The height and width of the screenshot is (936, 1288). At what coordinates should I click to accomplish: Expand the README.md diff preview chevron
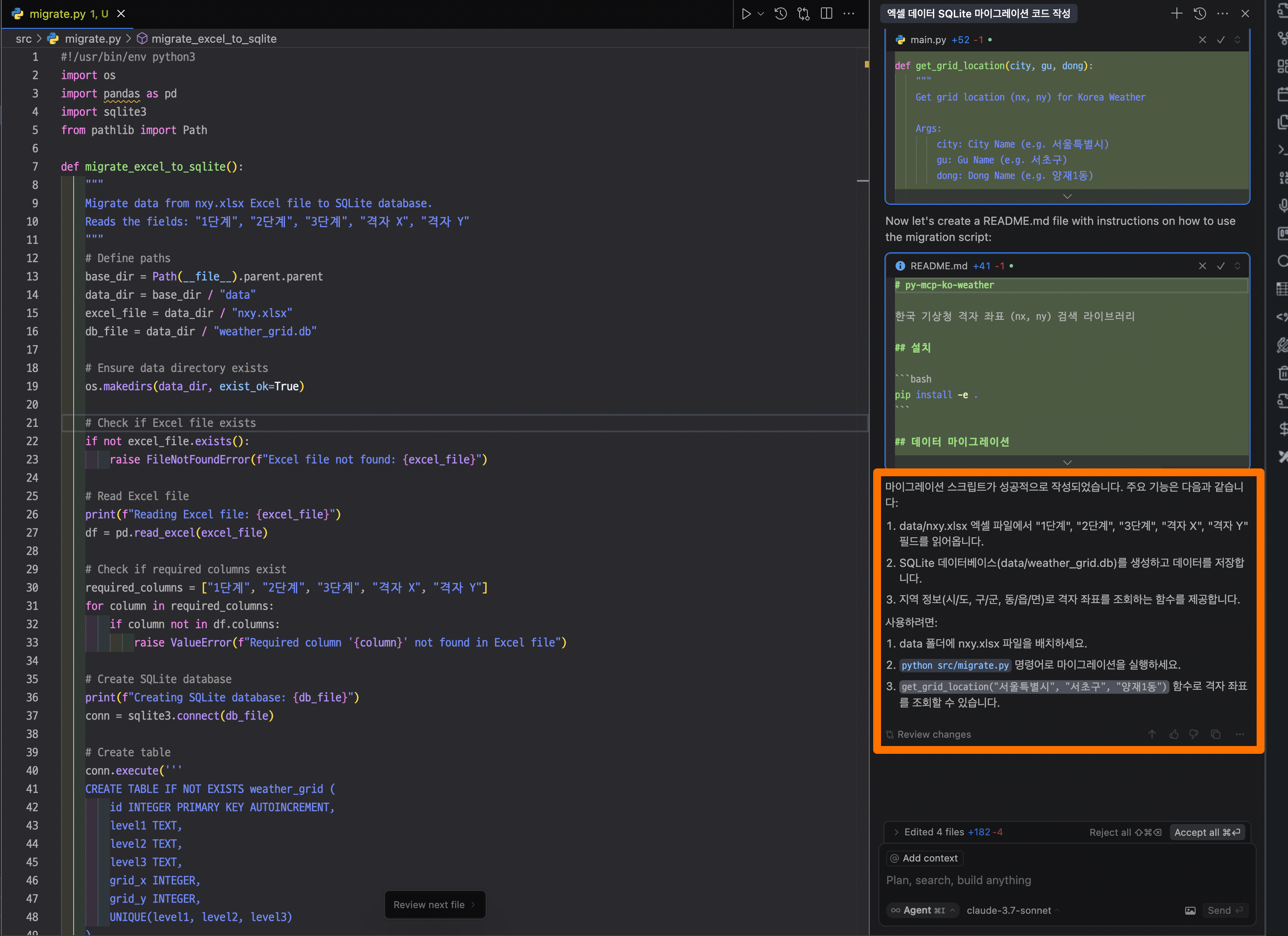1067,462
